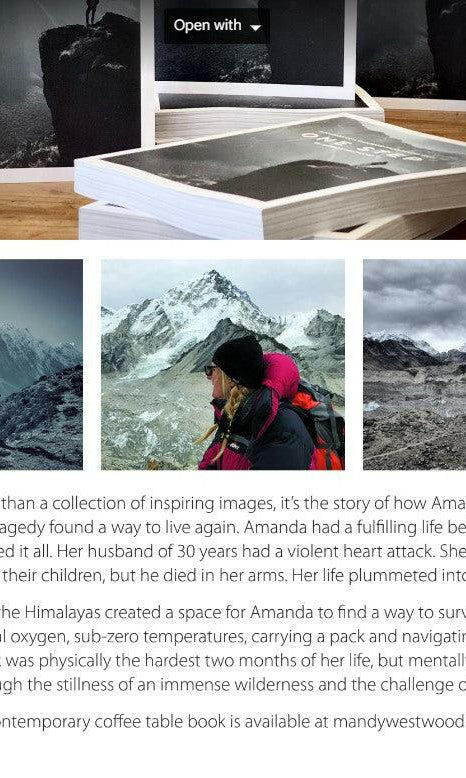Expand the Open with dropdown arrow
The width and height of the screenshot is (466, 778).
(256, 27)
